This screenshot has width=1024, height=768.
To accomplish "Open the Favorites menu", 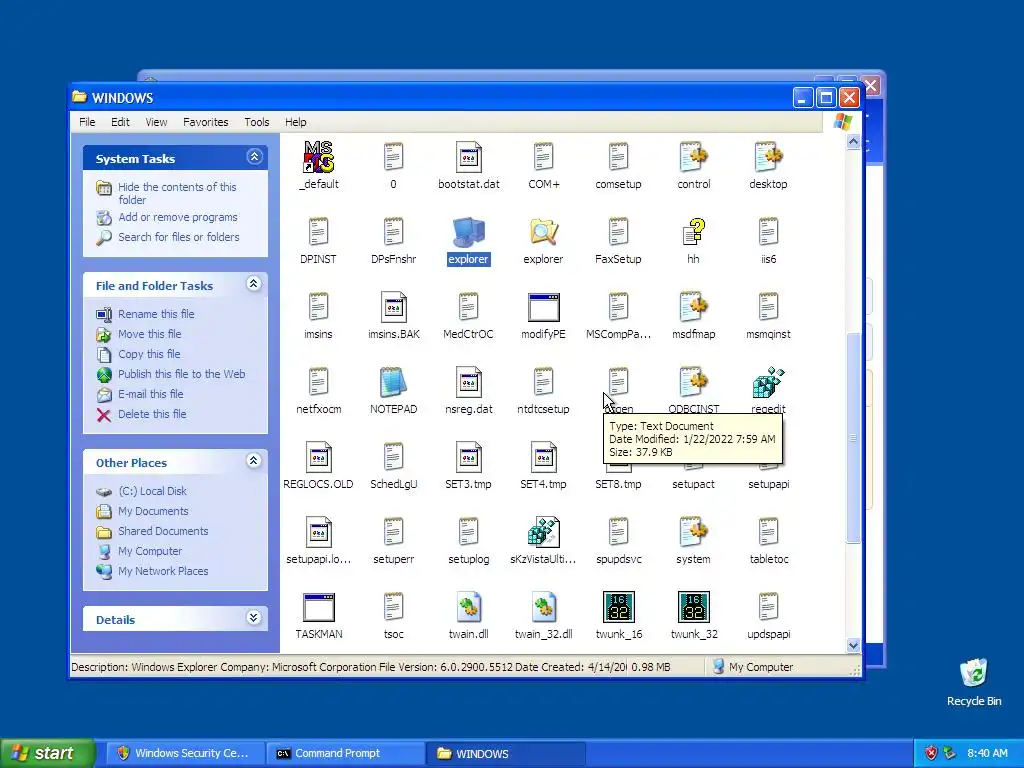I will (x=206, y=122).
